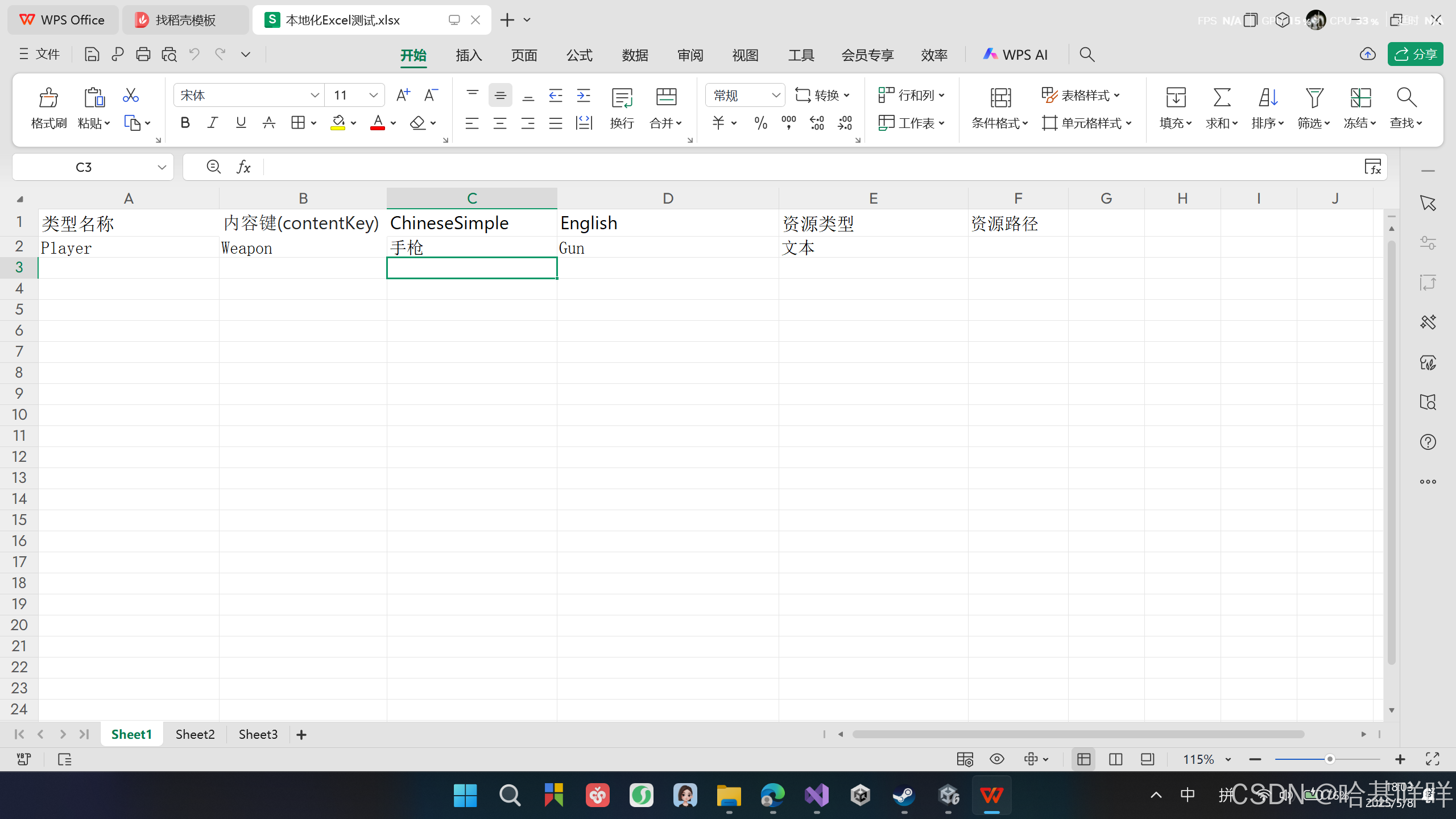
Task: Toggle Italic formatting
Action: pyautogui.click(x=213, y=123)
